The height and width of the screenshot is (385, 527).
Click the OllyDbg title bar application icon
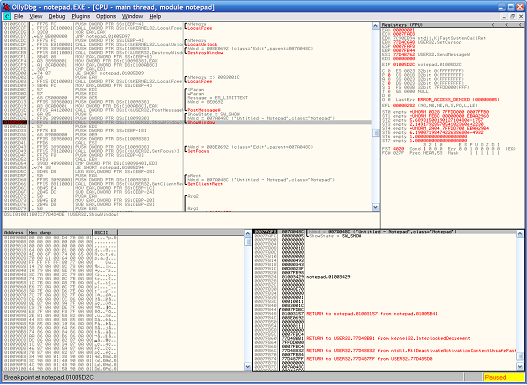[6, 7]
